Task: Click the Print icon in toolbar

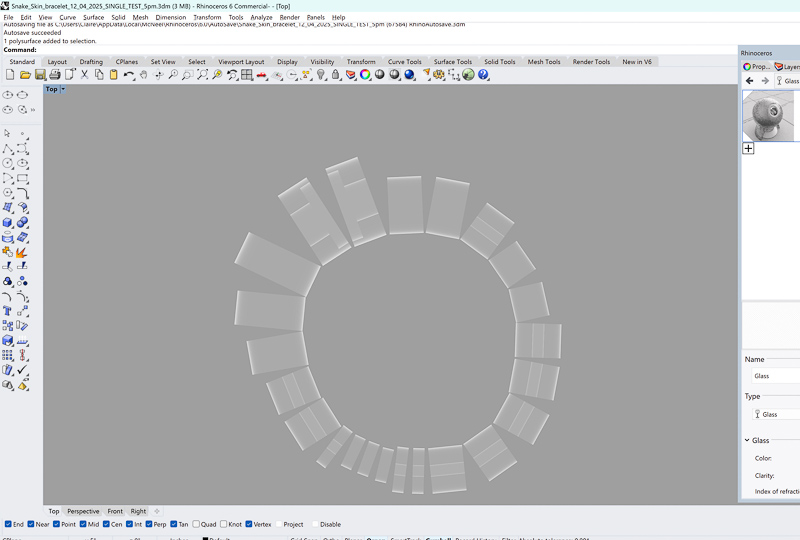Action: click(x=55, y=75)
